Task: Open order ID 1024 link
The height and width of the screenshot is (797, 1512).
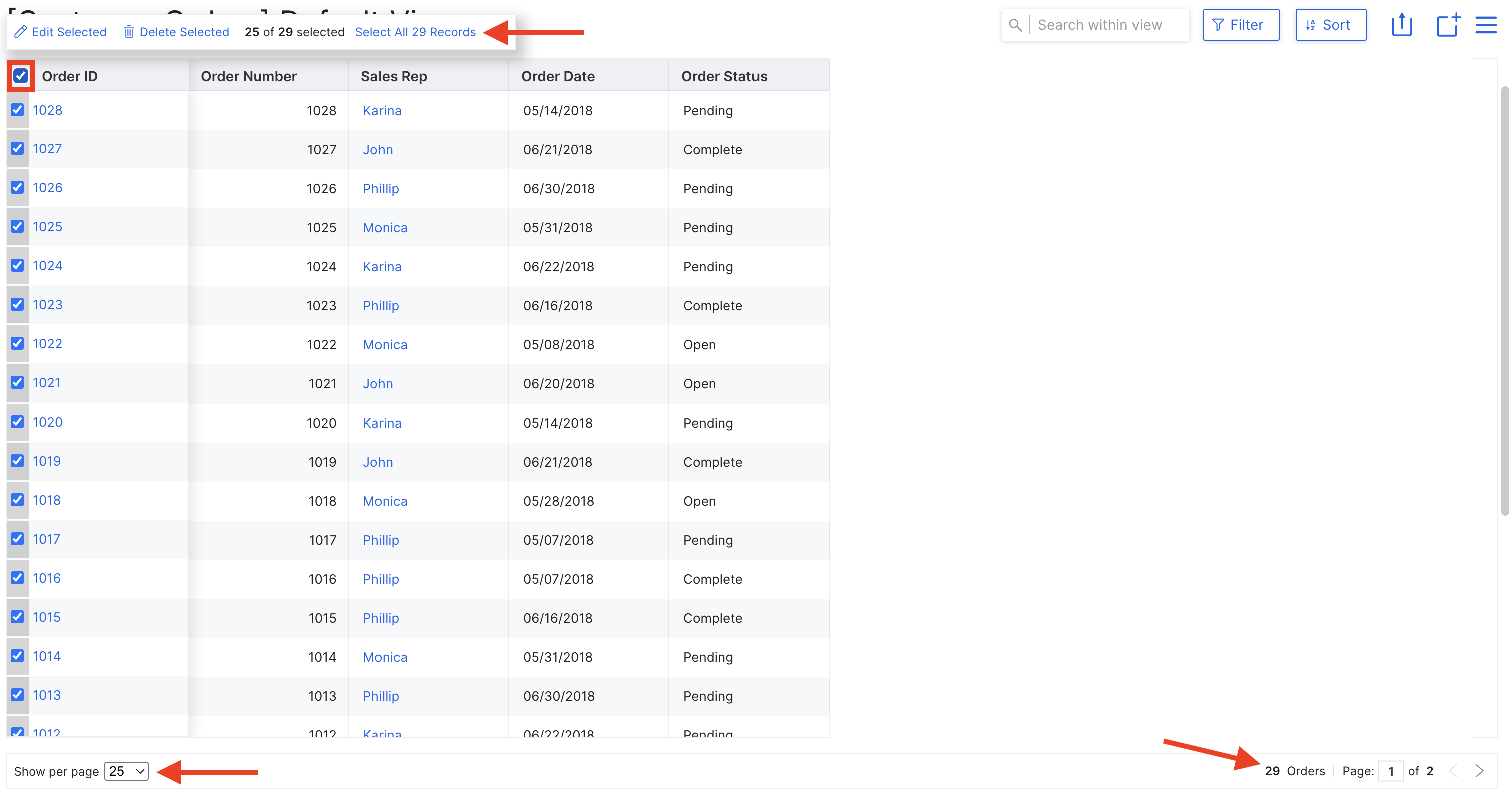Action: pos(47,266)
